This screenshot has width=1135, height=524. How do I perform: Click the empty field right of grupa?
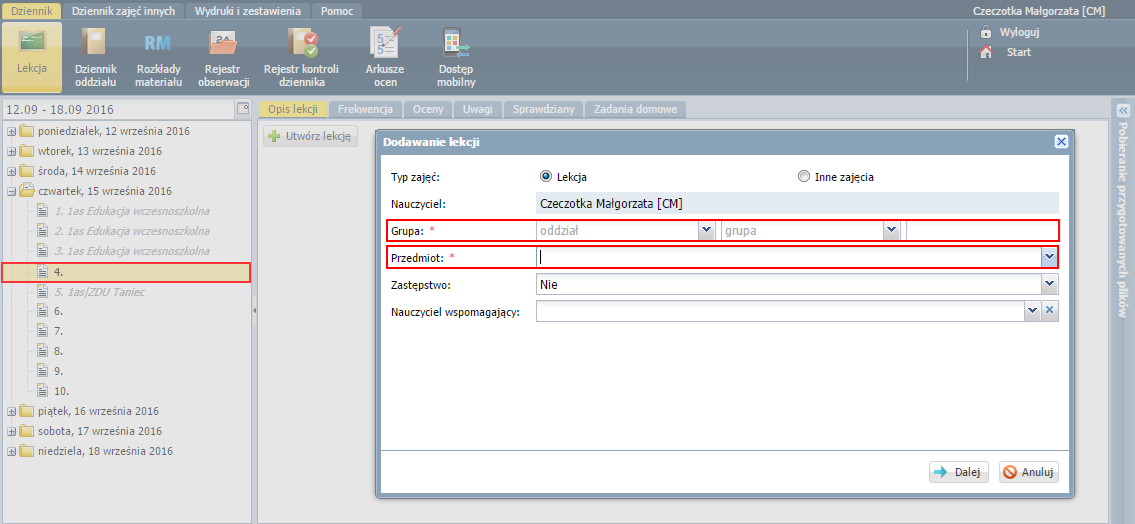point(982,230)
